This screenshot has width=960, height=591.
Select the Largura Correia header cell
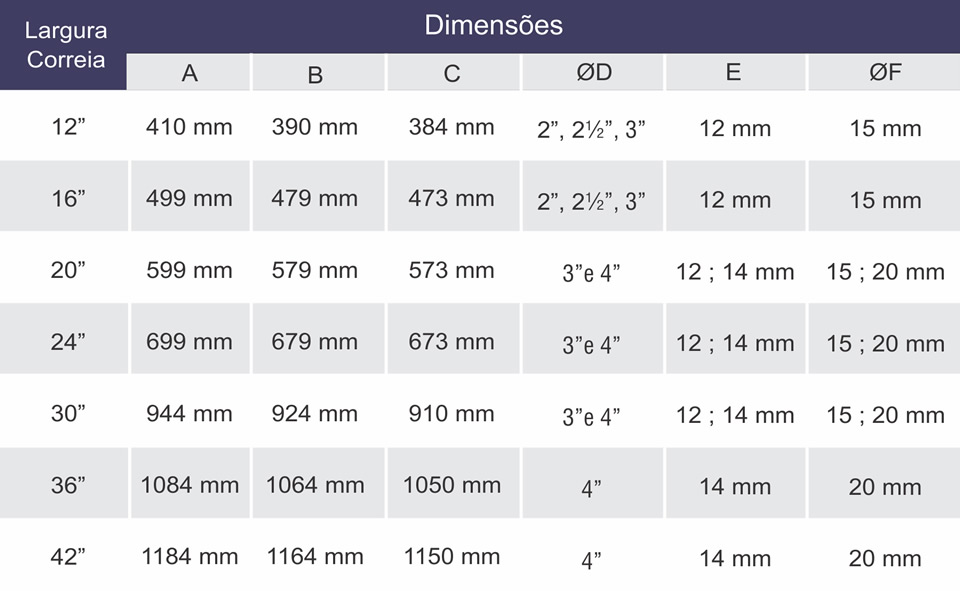[63, 45]
